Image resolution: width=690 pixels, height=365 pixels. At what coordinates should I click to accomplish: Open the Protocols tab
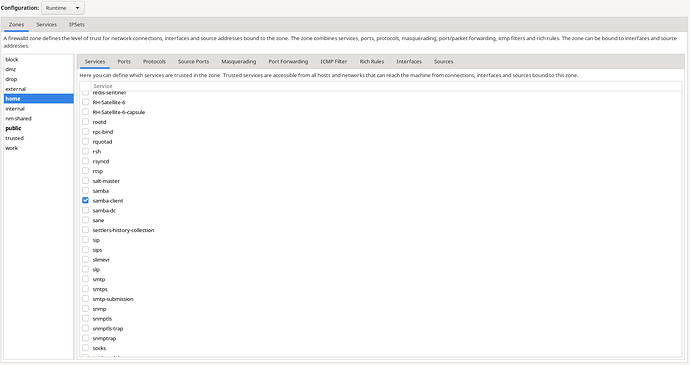(x=154, y=62)
